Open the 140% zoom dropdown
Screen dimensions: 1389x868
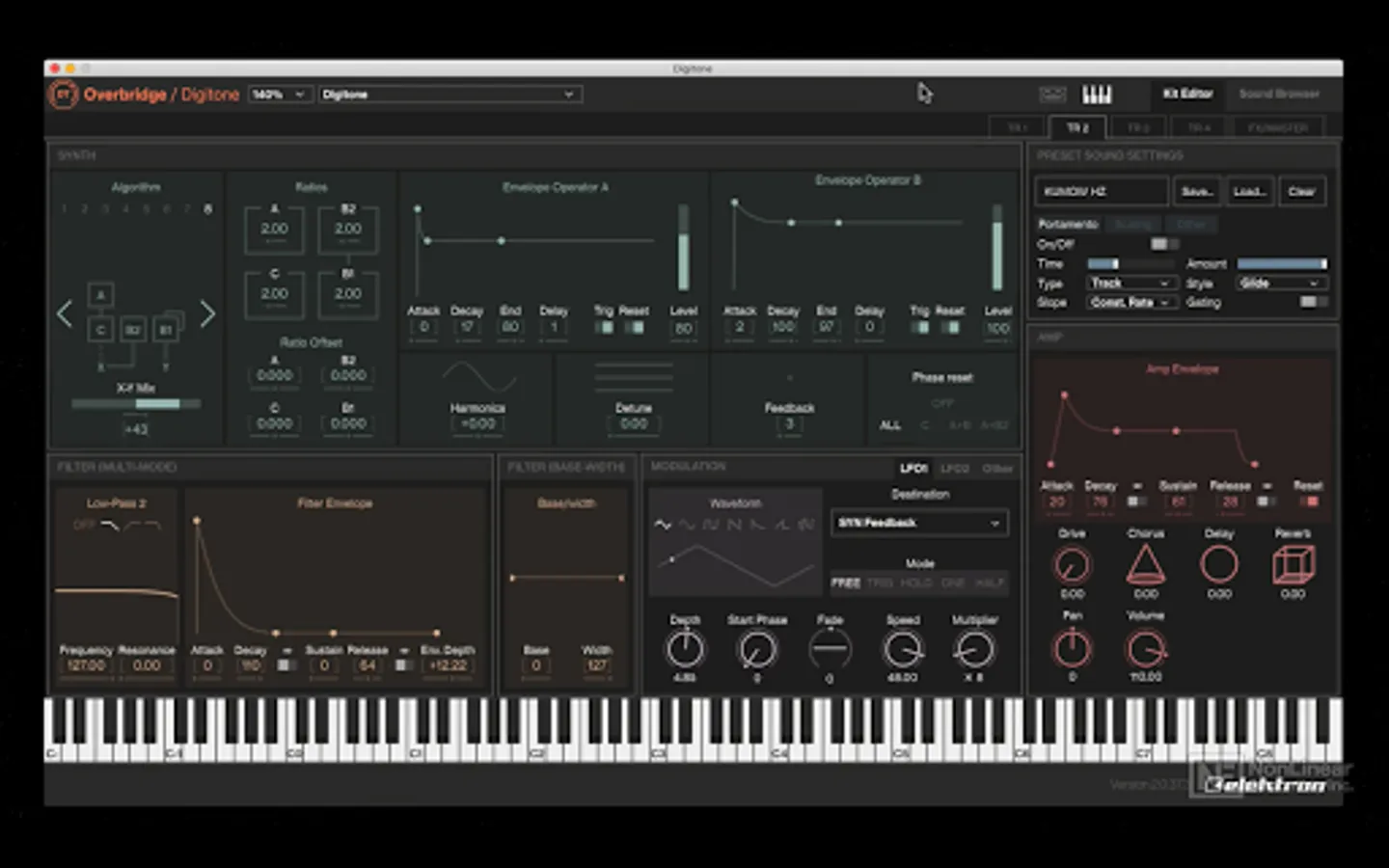coord(279,95)
